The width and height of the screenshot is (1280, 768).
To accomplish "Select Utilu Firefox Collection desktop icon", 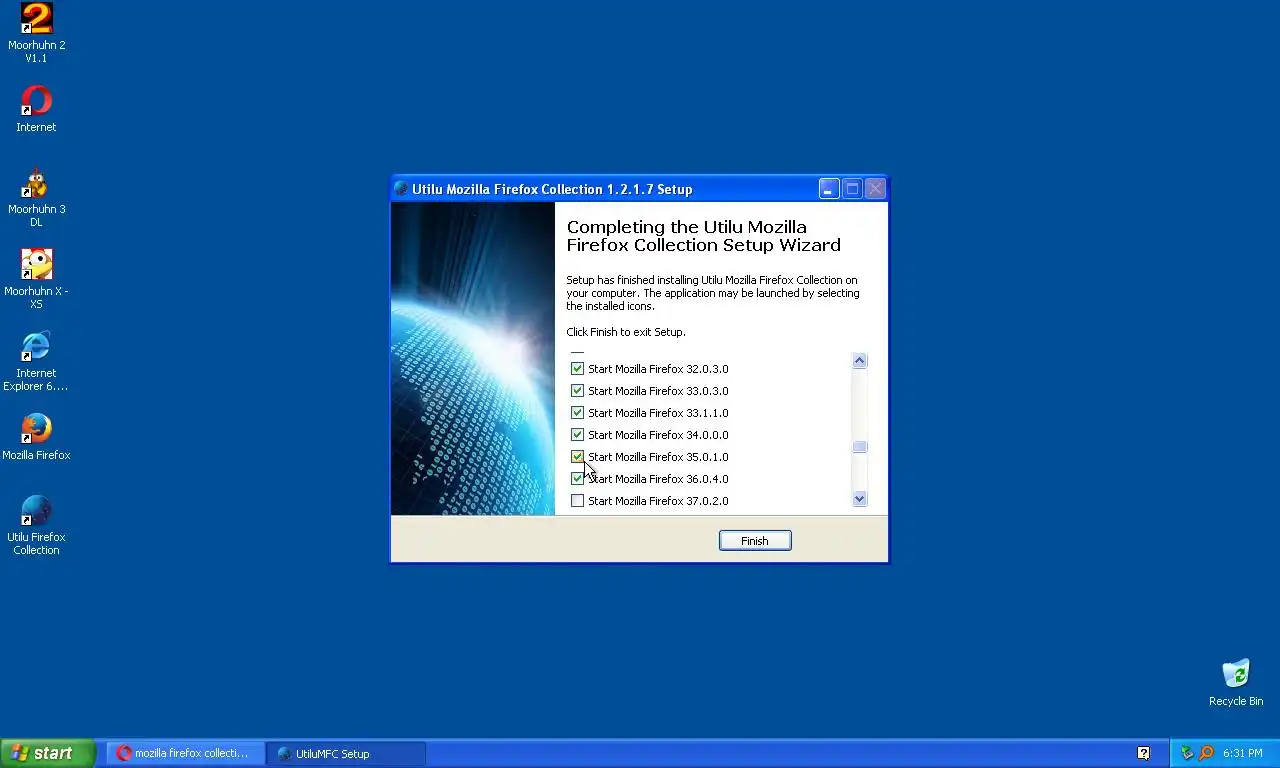I will [36, 524].
